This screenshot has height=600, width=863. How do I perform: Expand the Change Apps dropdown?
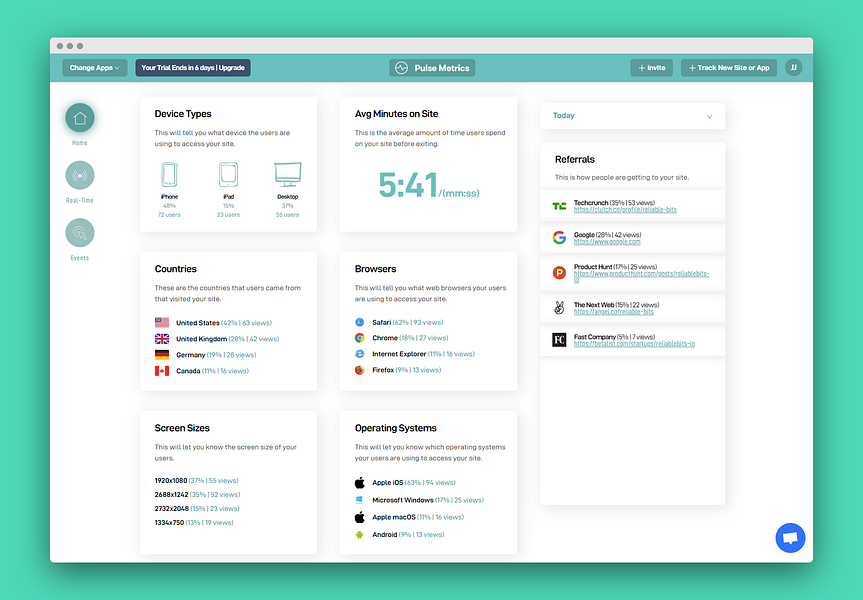click(x=94, y=67)
